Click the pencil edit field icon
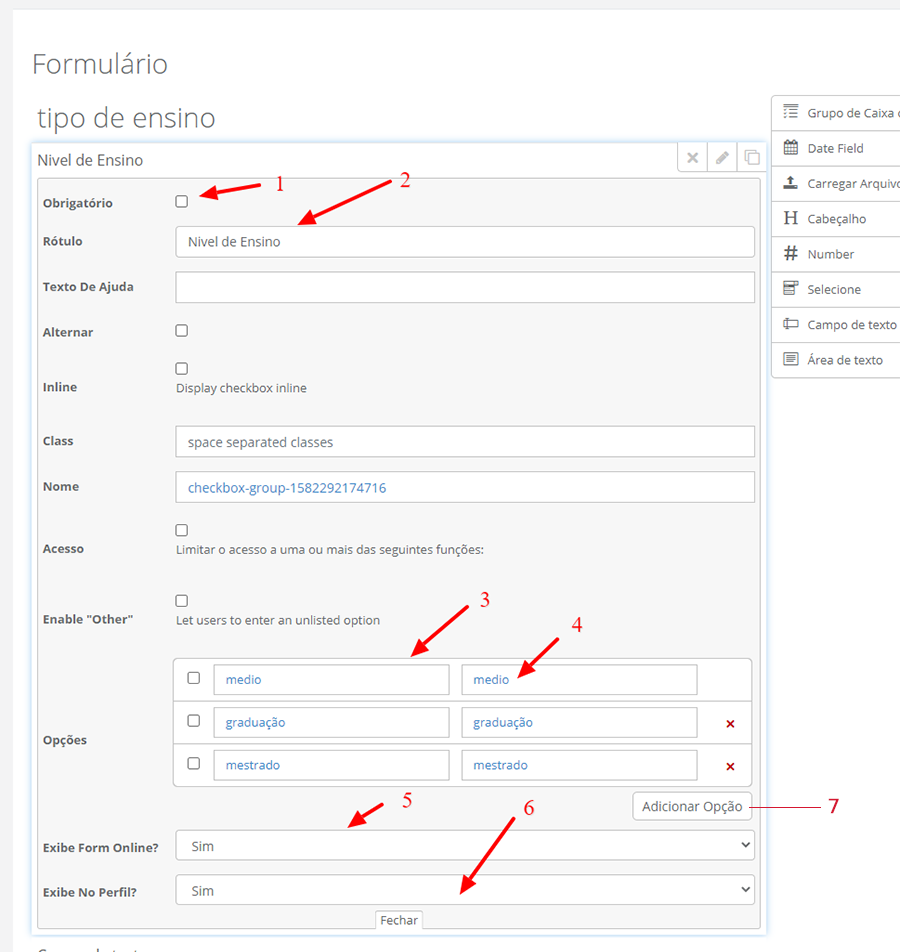Image resolution: width=900 pixels, height=952 pixels. [x=722, y=158]
